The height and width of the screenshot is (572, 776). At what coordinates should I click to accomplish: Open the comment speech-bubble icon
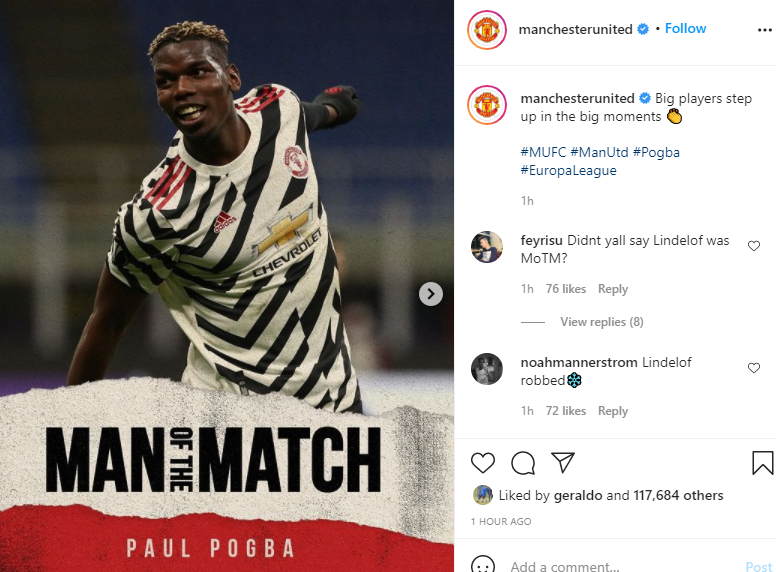point(523,463)
